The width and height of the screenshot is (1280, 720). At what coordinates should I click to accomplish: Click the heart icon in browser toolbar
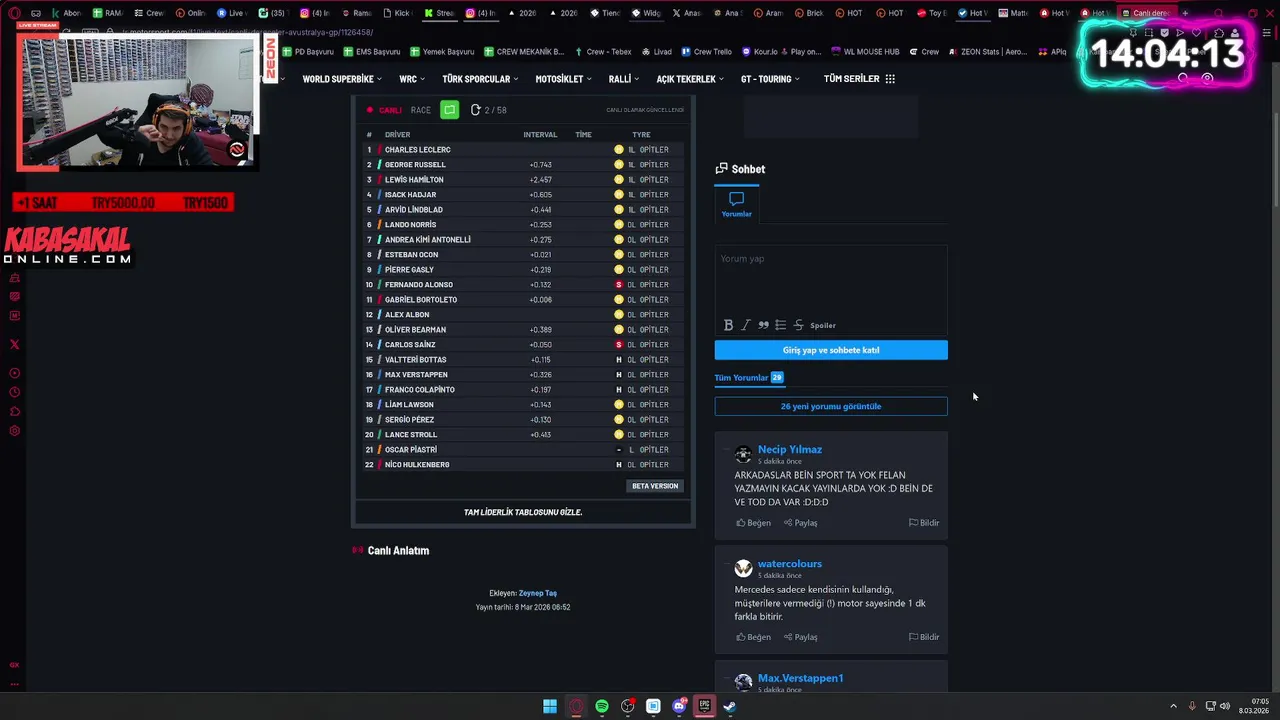click(x=1196, y=33)
